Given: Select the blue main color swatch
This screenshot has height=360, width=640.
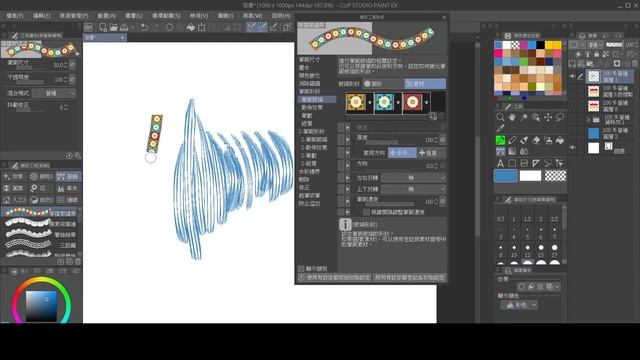Looking at the screenshot, I should point(505,176).
